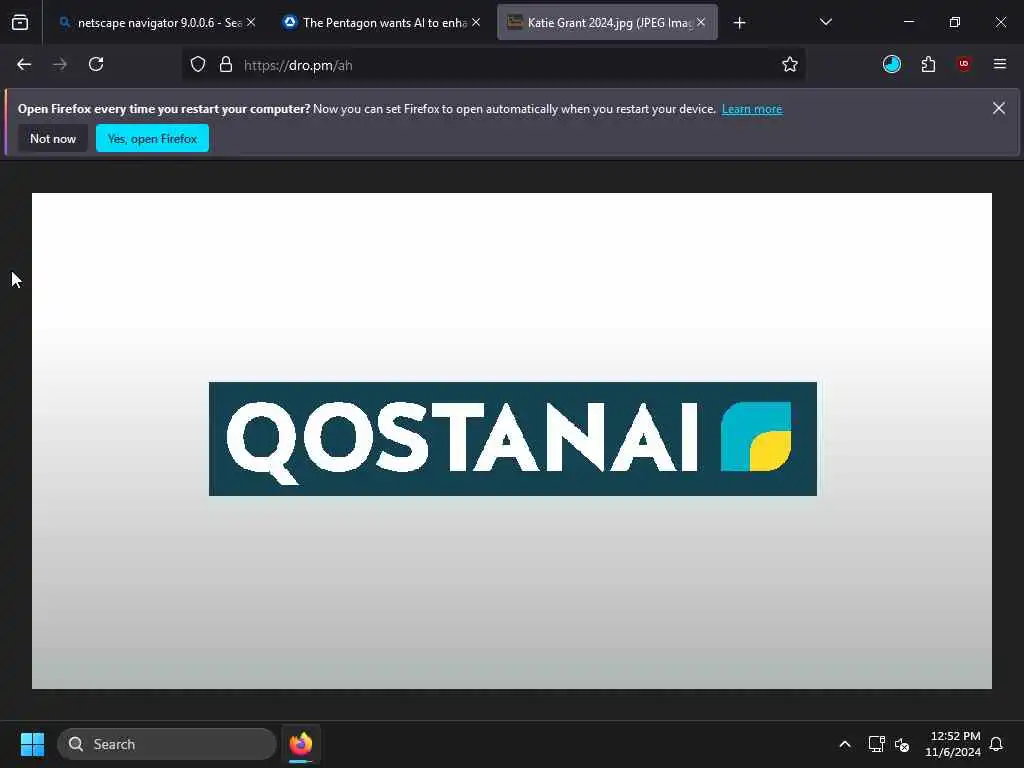Switch to The Pentagon wants AI tab
1024x768 pixels.
[383, 23]
